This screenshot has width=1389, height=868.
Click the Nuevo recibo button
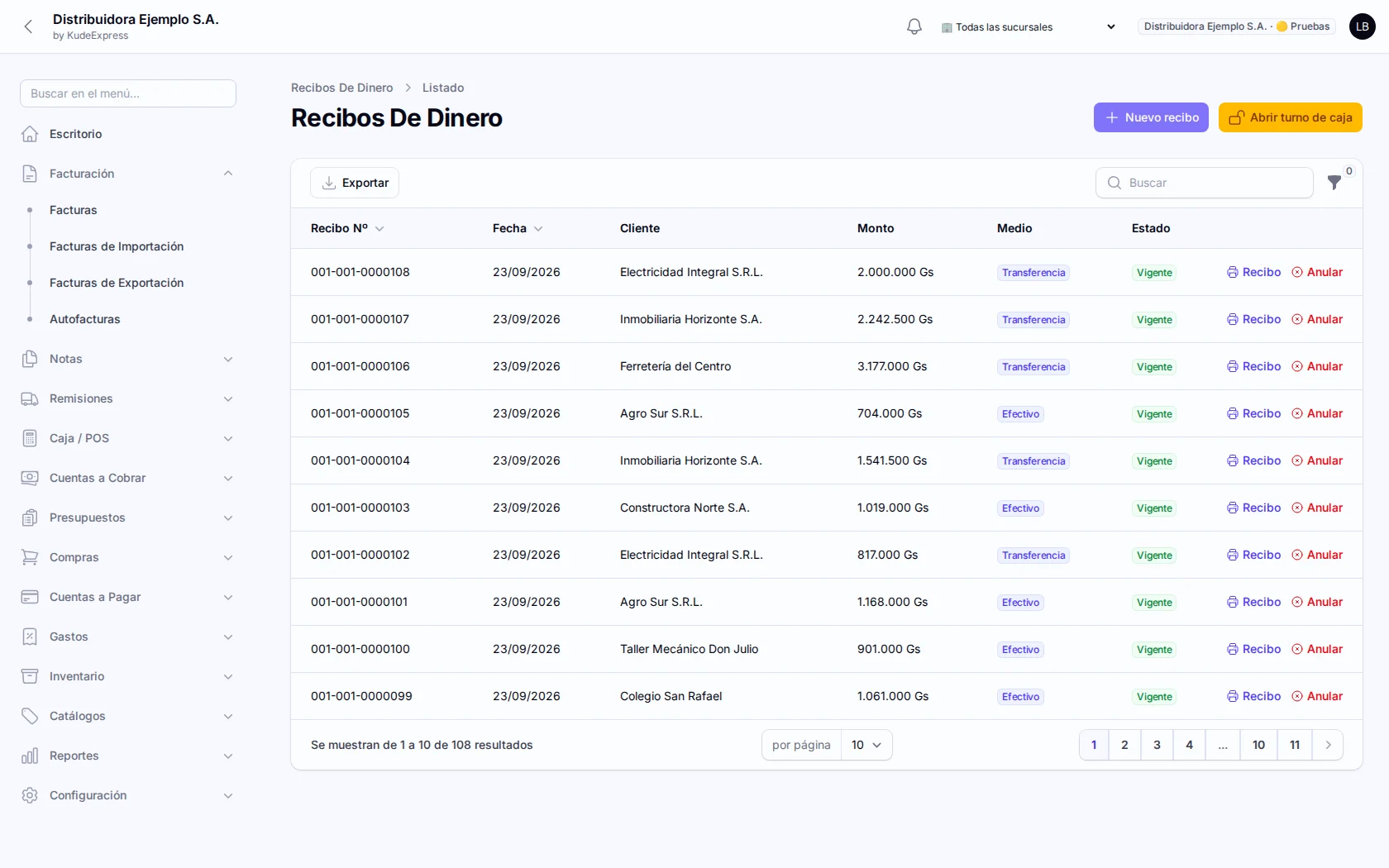pyautogui.click(x=1151, y=117)
